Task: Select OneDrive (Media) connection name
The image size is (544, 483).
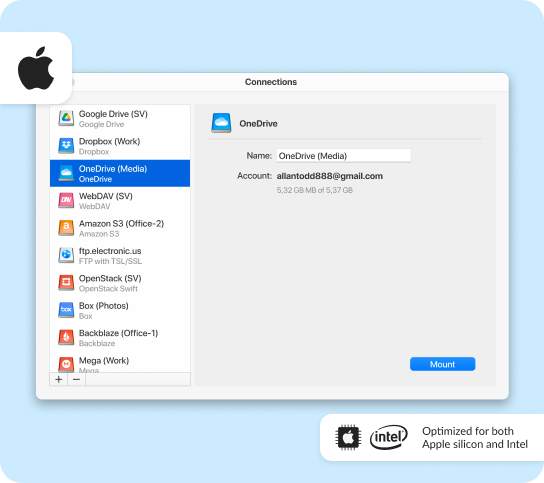Action: click(x=113, y=169)
